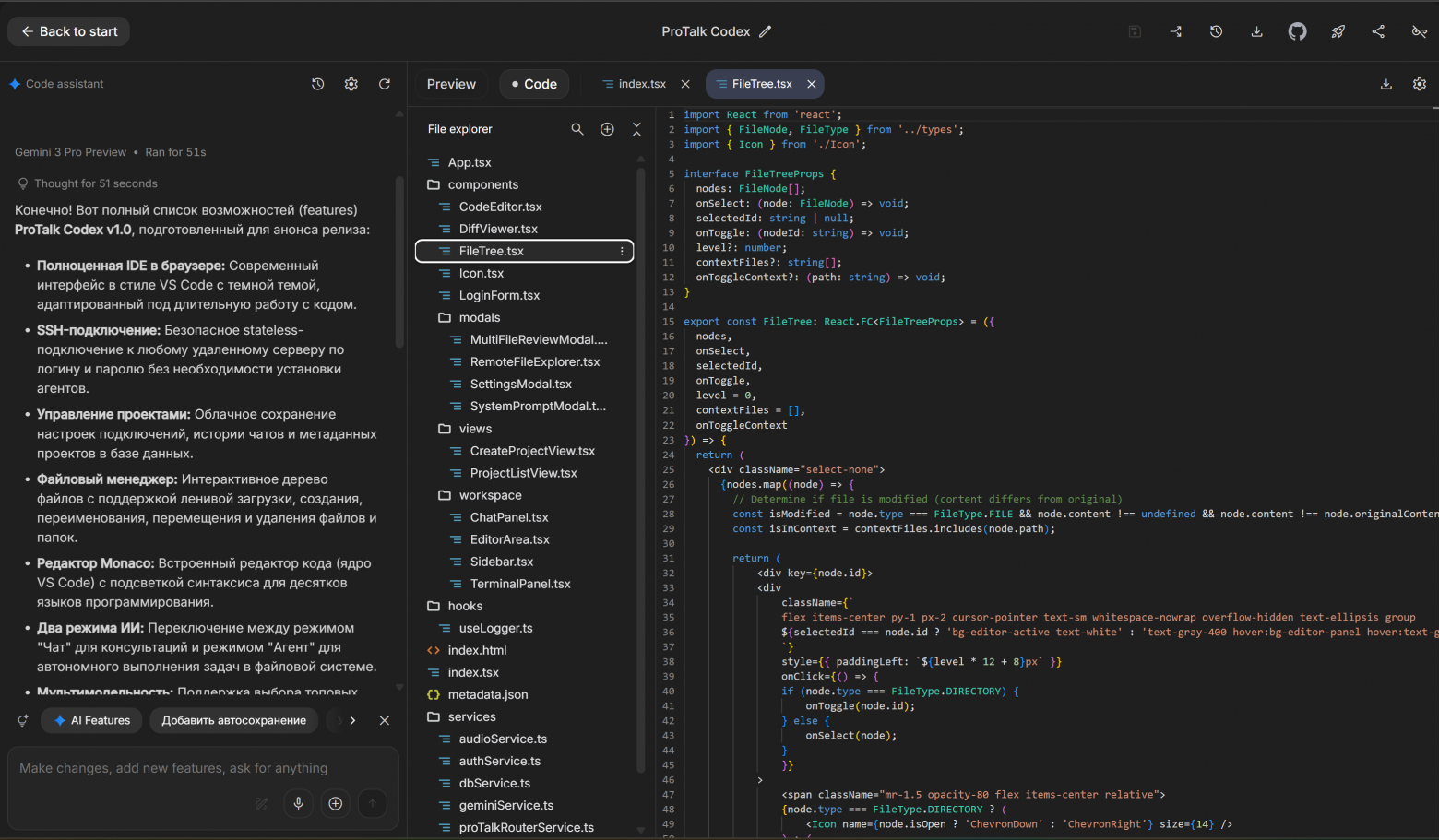Image resolution: width=1439 pixels, height=840 pixels.
Task: Click the AI Features suggestion chip
Action: 91,720
